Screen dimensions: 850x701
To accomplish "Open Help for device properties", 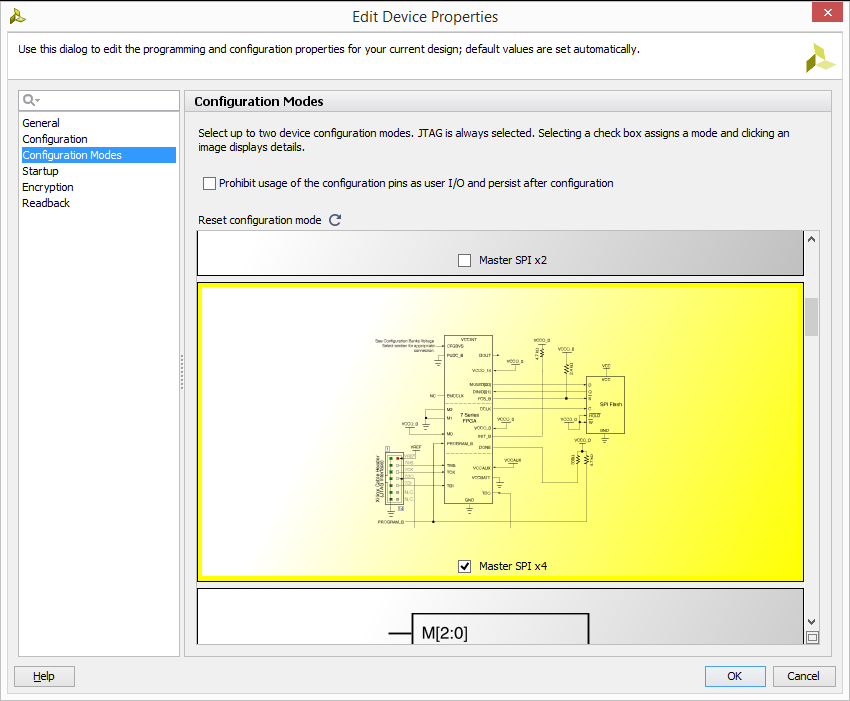I will click(x=44, y=676).
